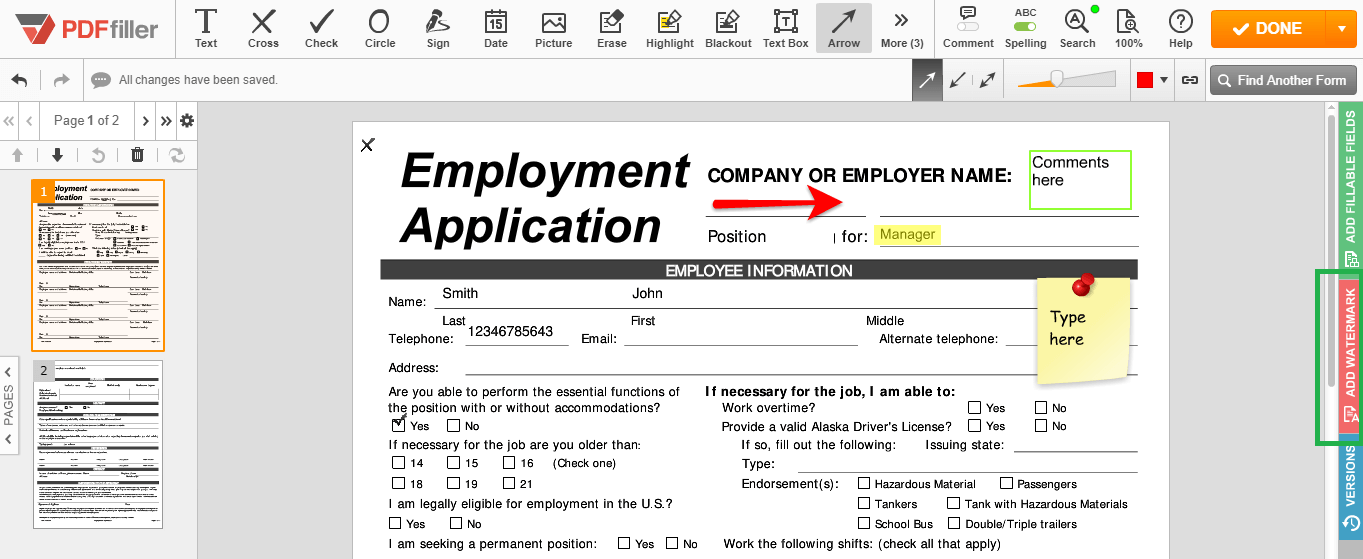
Task: Click the Manager position field
Action: (908, 234)
